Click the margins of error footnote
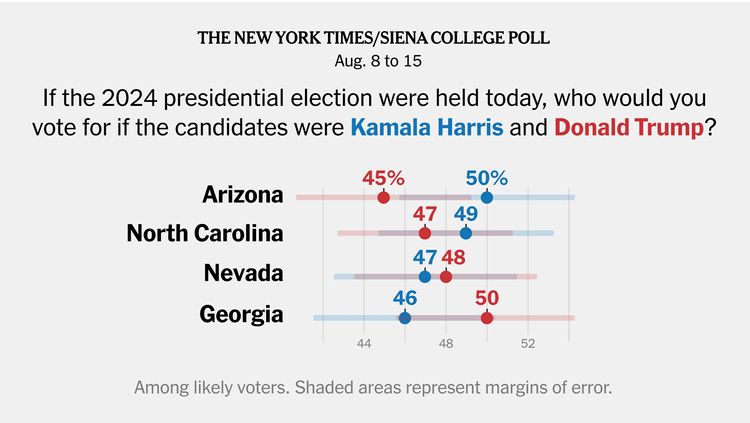750x423 pixels. click(x=373, y=387)
